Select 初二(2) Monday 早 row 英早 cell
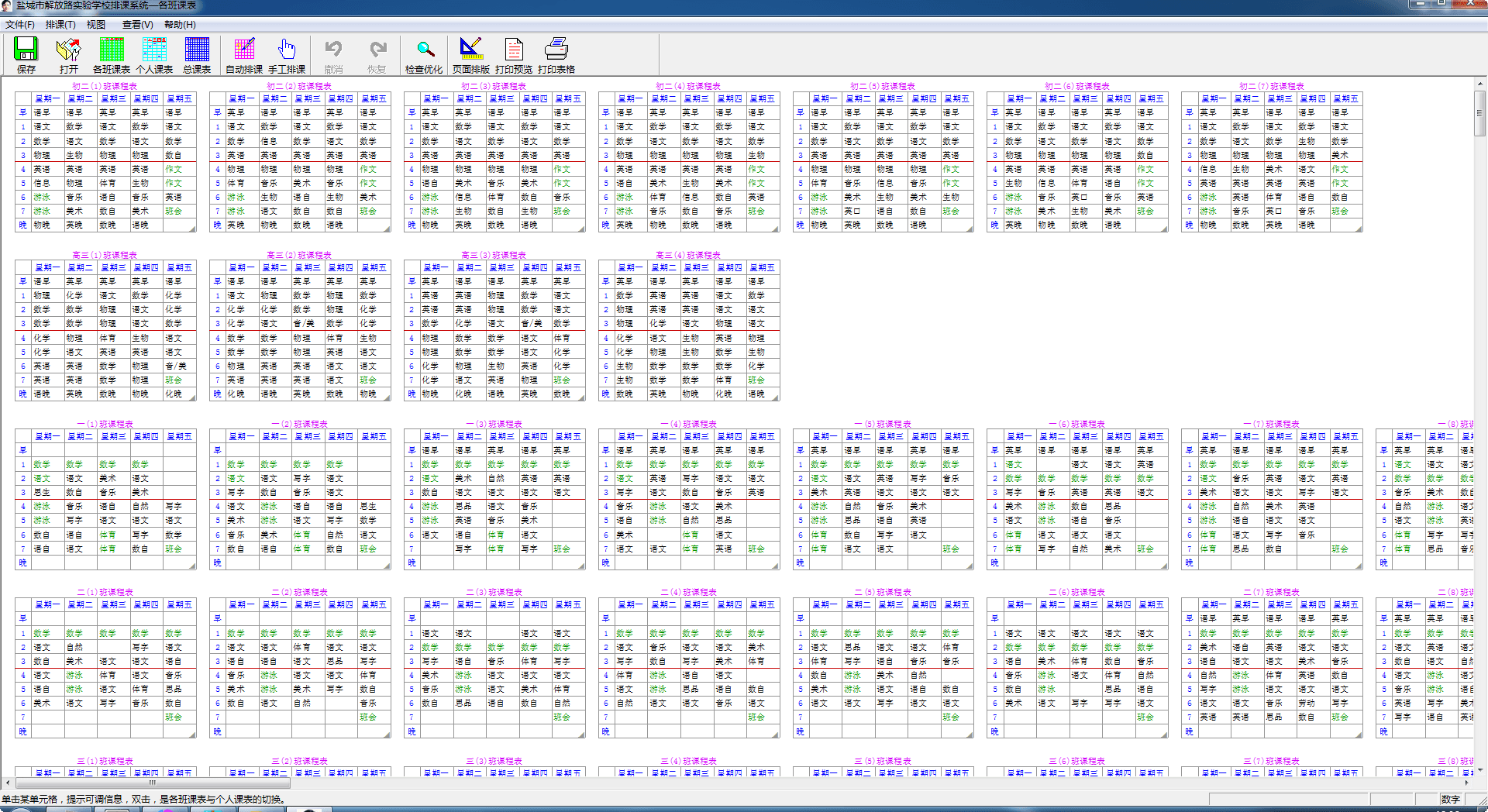The image size is (1488, 812). 242,112
